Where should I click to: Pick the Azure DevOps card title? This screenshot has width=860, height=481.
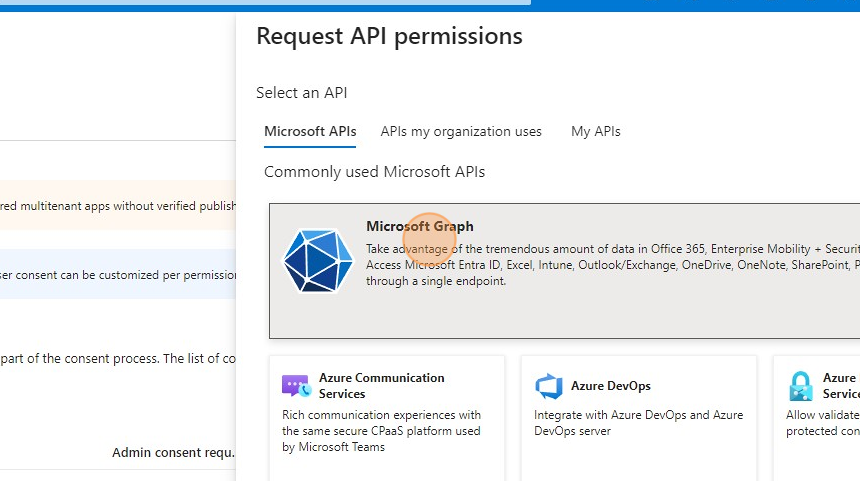(x=610, y=386)
